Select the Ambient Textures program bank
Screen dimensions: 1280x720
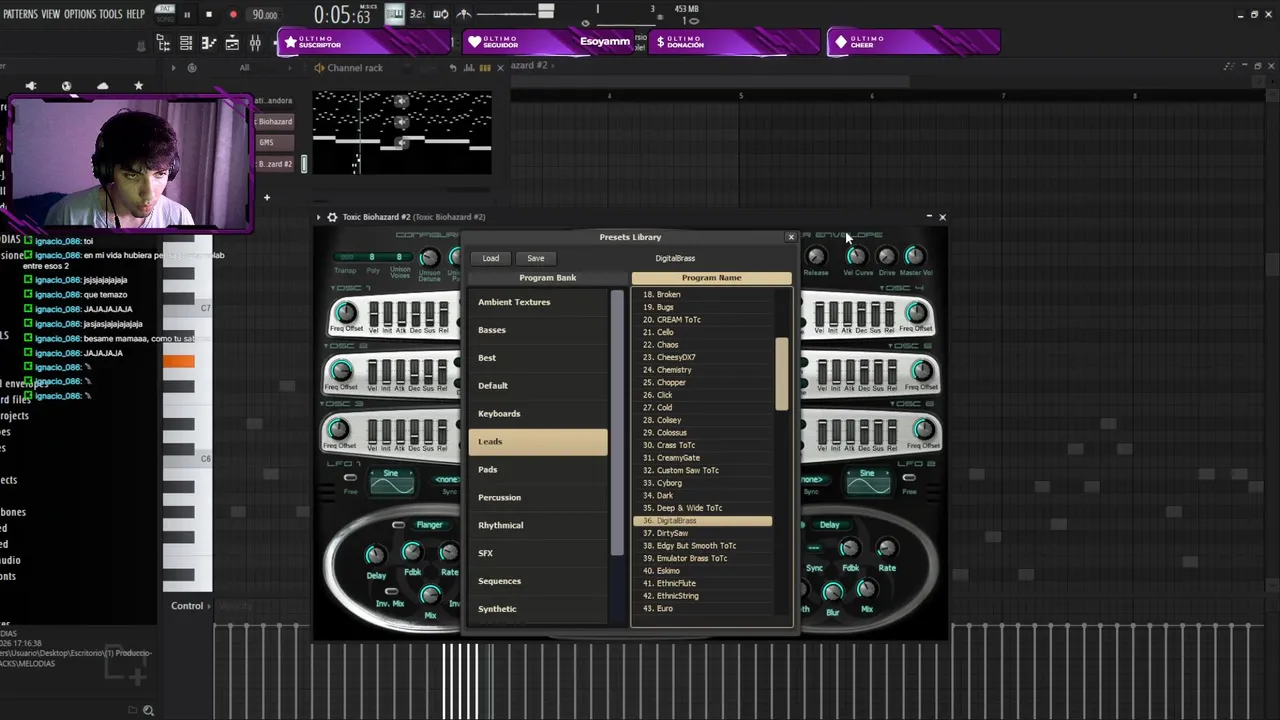coord(538,302)
